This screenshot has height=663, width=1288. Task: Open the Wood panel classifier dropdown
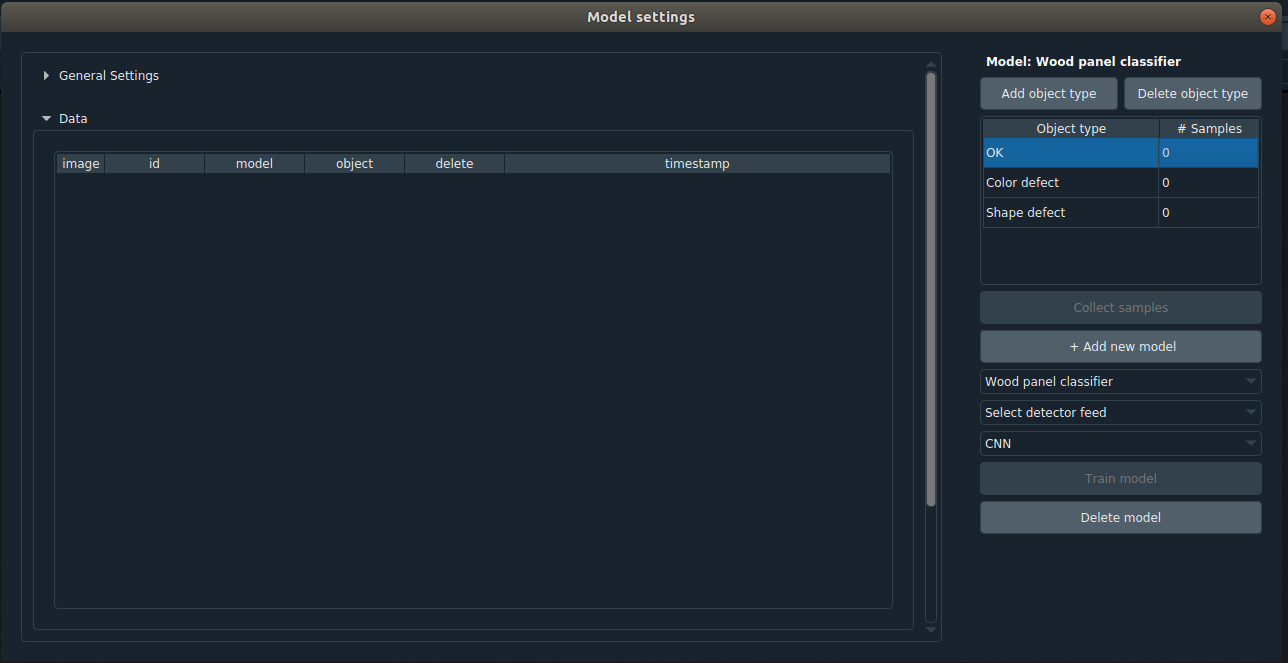1121,382
